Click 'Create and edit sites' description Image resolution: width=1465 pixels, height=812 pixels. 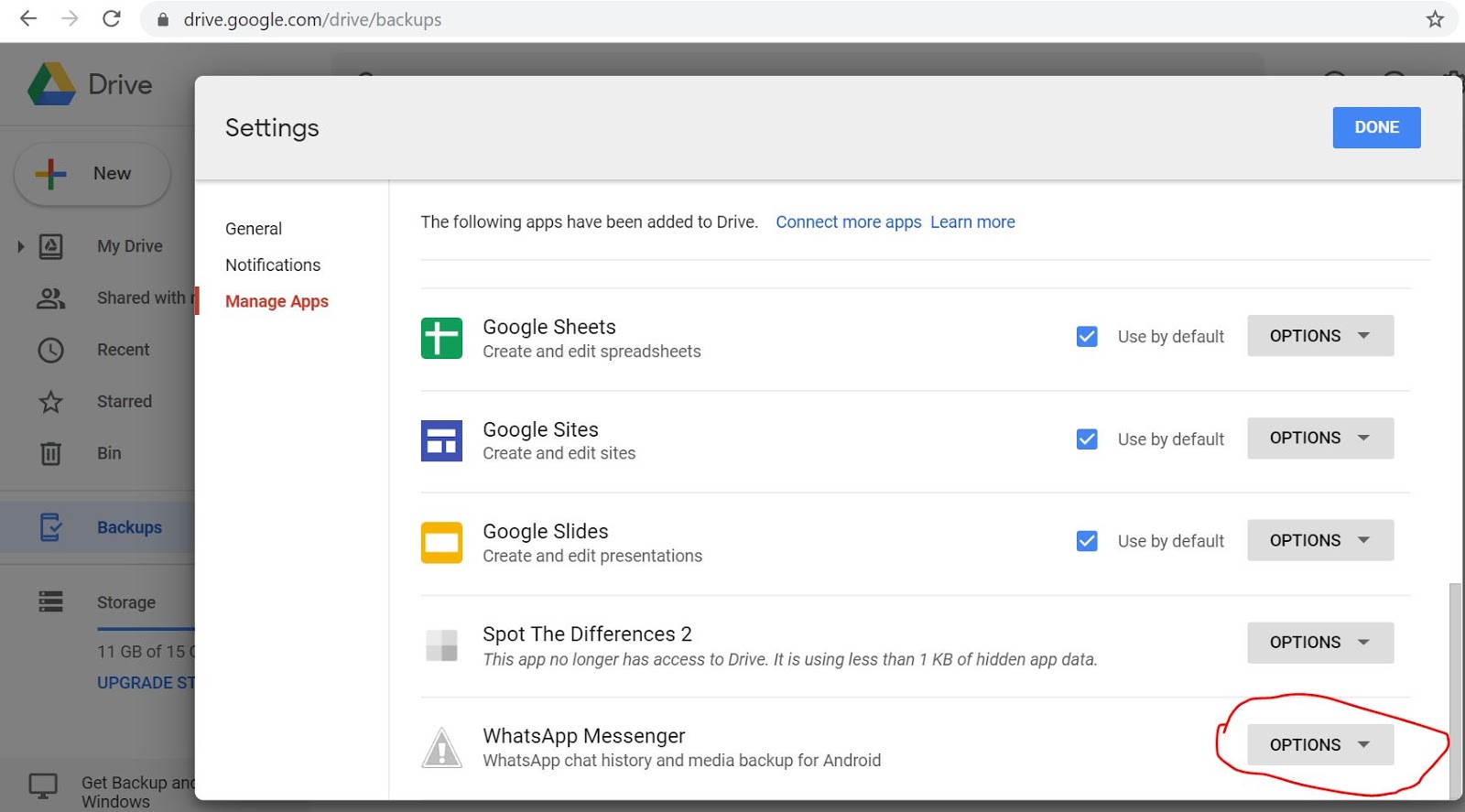pyautogui.click(x=559, y=453)
